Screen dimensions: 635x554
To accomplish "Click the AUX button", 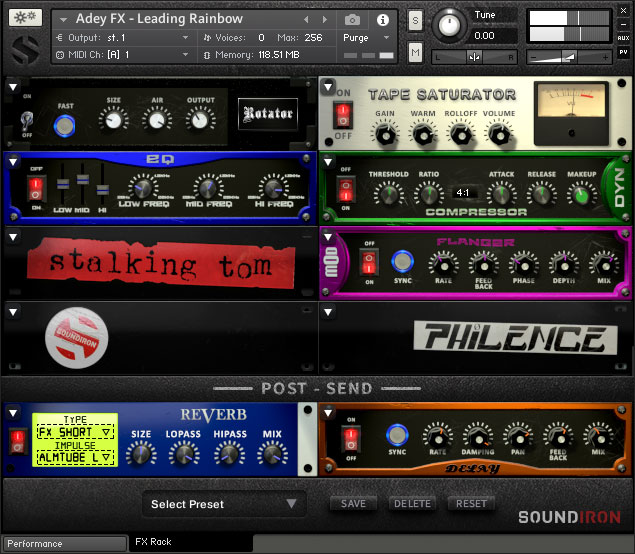I will [x=623, y=38].
